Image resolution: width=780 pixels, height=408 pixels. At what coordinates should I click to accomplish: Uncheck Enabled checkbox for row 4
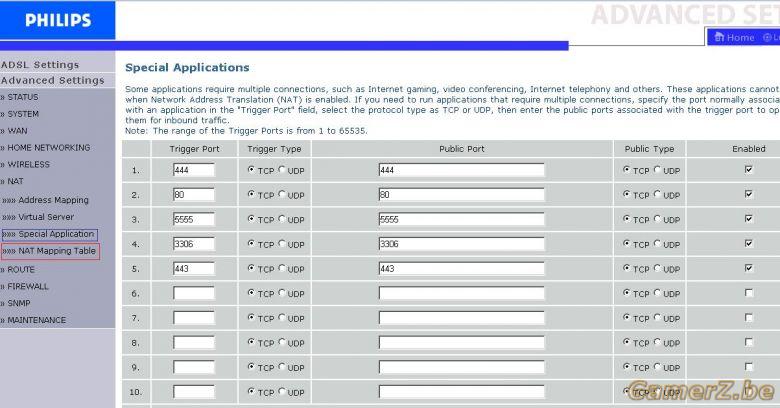coord(749,243)
